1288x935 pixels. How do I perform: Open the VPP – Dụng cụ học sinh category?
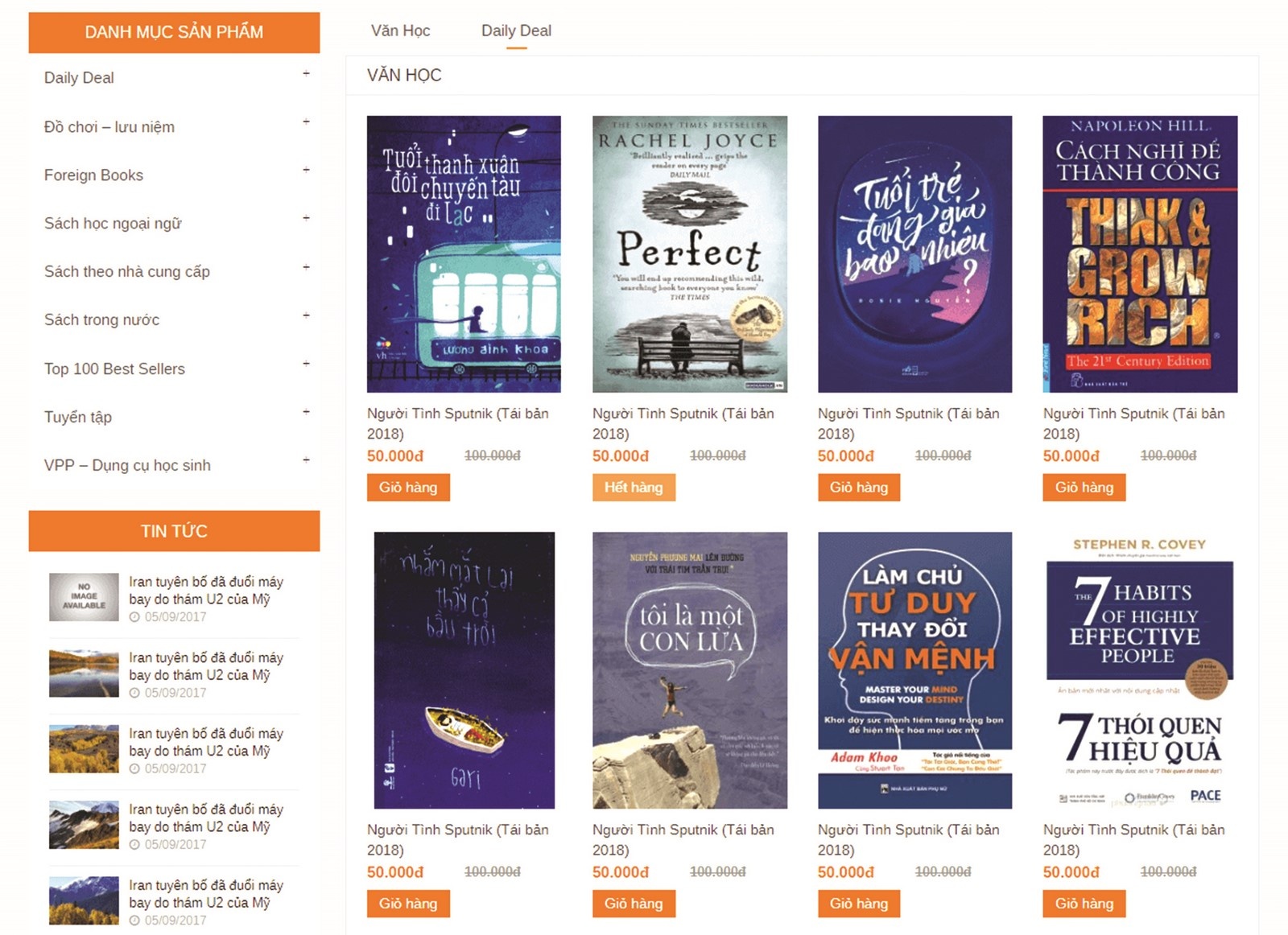(127, 465)
